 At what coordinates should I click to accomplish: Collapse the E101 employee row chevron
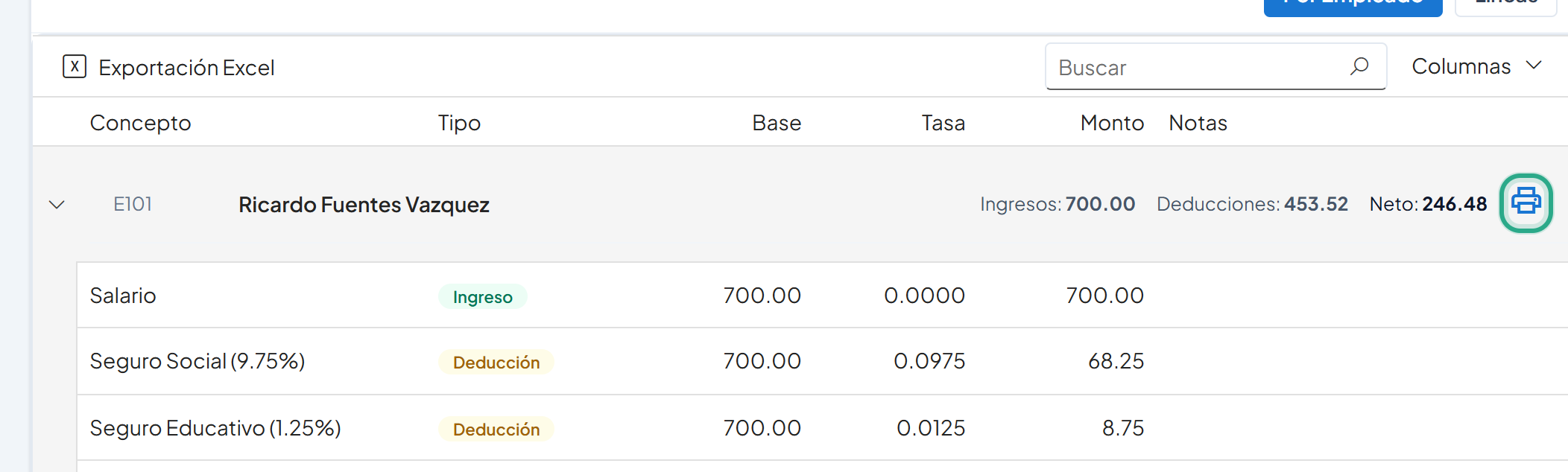tap(57, 204)
